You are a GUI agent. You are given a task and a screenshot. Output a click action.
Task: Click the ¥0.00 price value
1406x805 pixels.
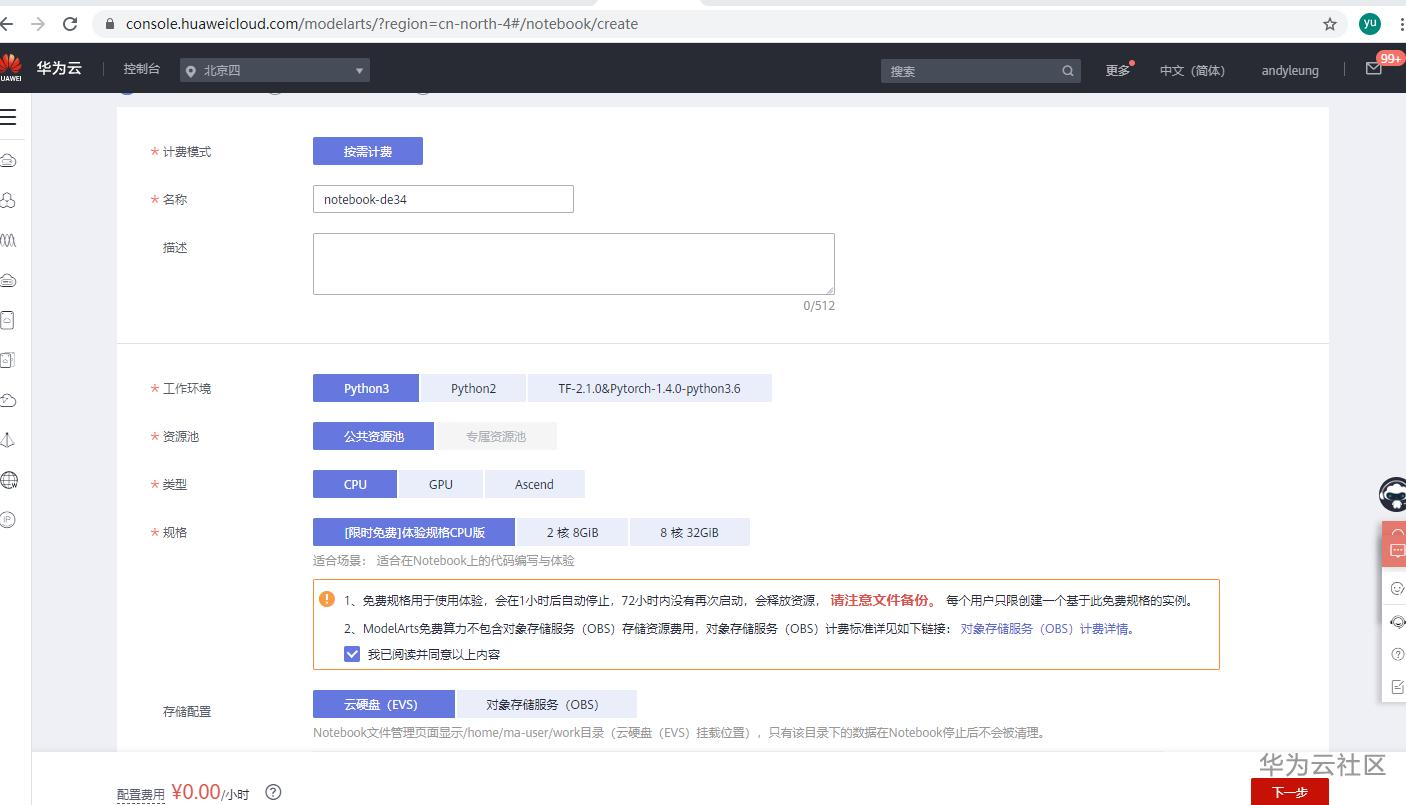point(196,791)
